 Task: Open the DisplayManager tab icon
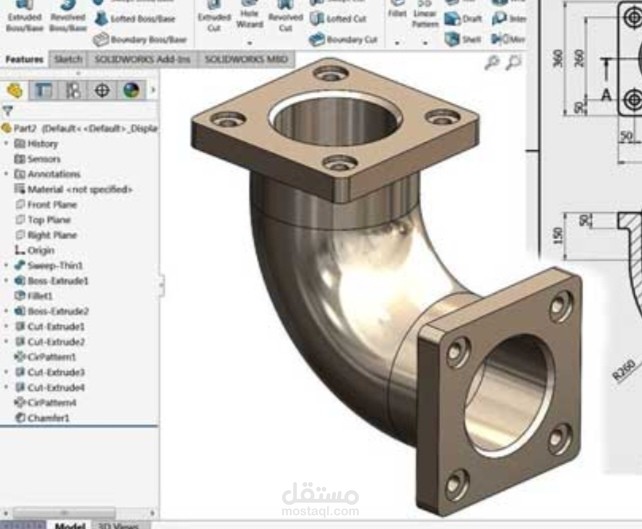coord(131,91)
